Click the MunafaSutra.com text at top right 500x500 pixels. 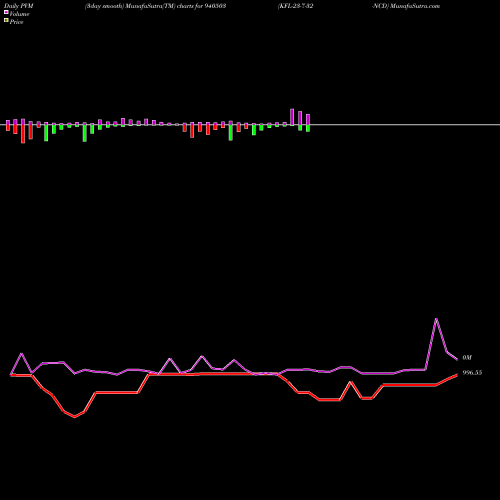[414, 6]
